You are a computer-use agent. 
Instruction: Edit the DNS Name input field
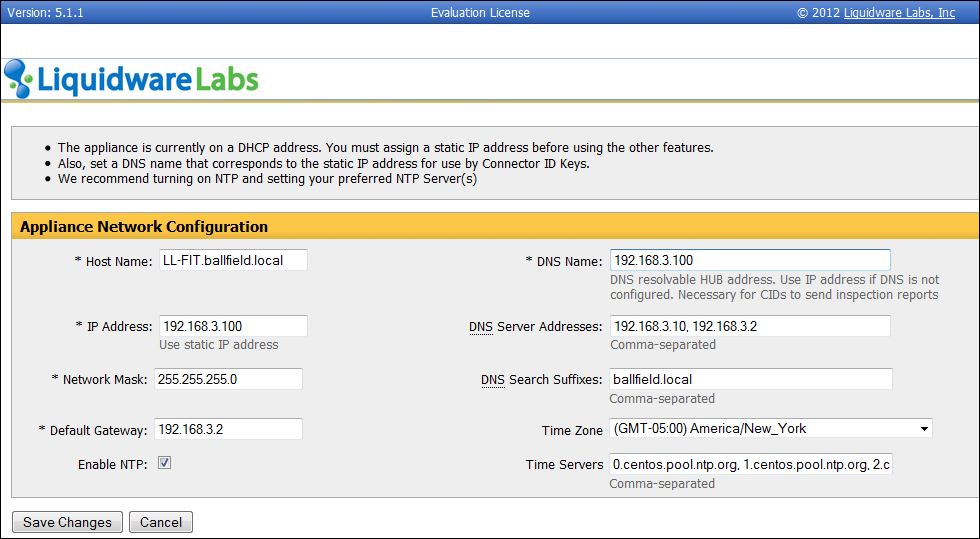[x=749, y=260]
